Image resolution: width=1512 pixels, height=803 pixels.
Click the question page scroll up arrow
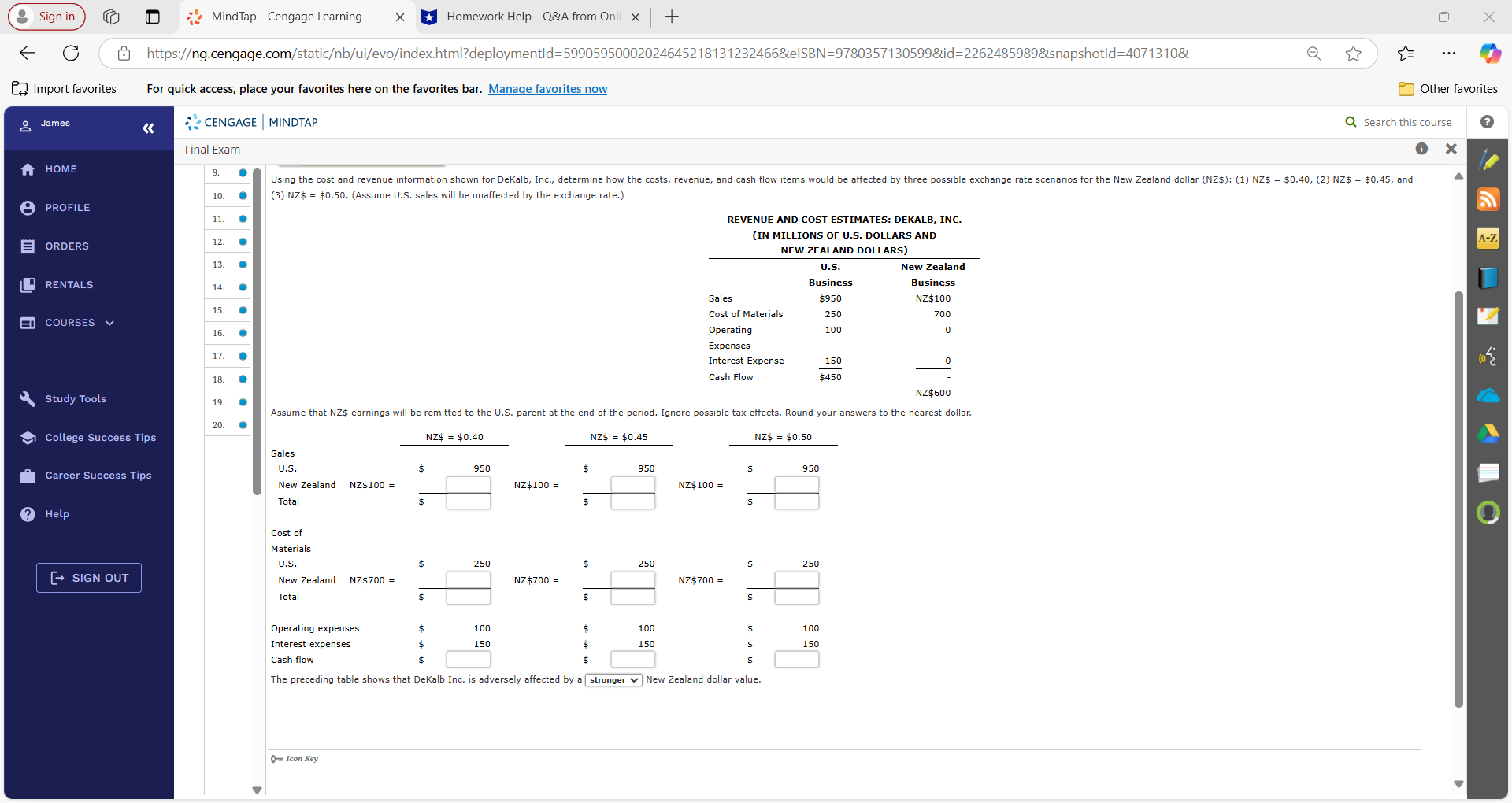point(1458,176)
